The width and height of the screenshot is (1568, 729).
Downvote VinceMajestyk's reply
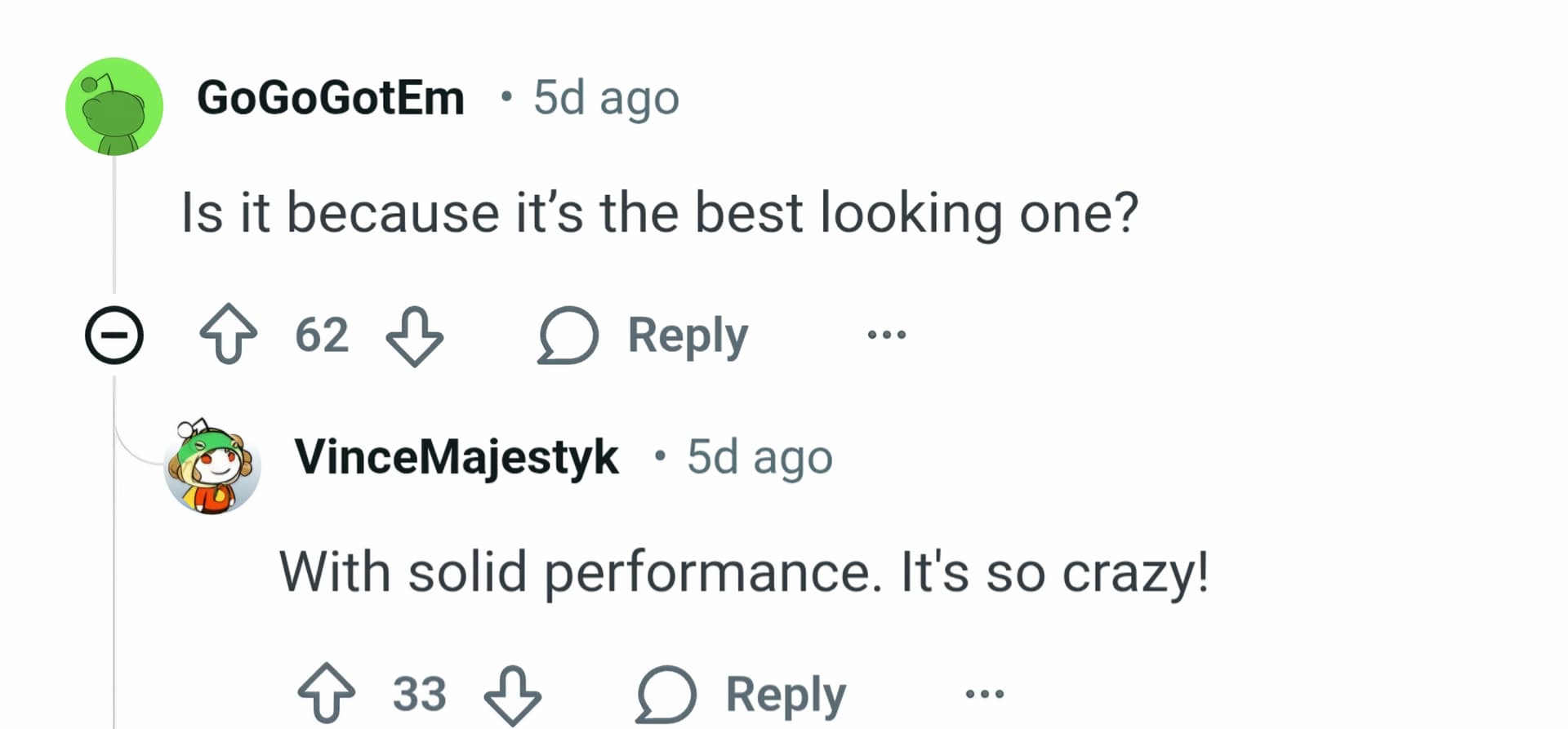tap(512, 695)
